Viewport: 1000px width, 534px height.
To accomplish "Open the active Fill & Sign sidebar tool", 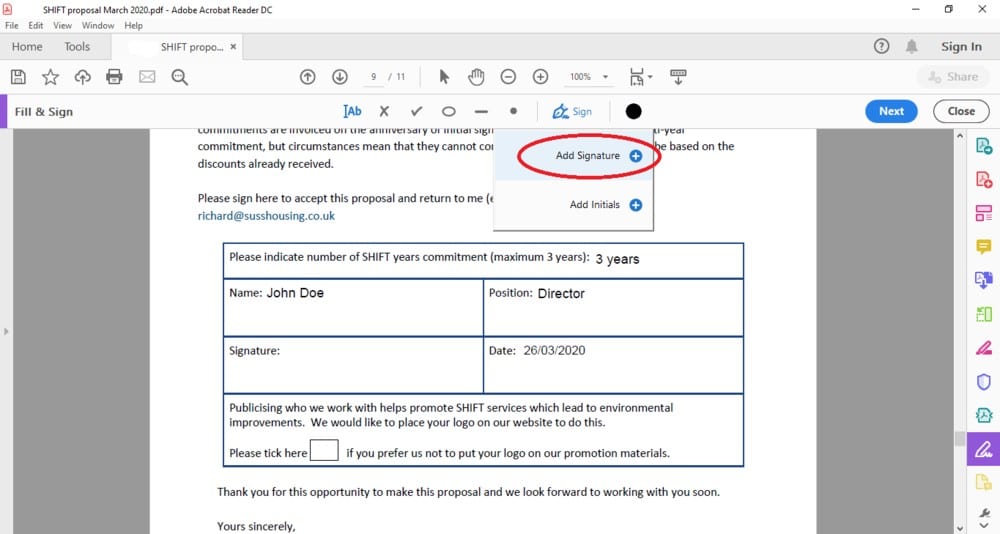I will [x=983, y=449].
